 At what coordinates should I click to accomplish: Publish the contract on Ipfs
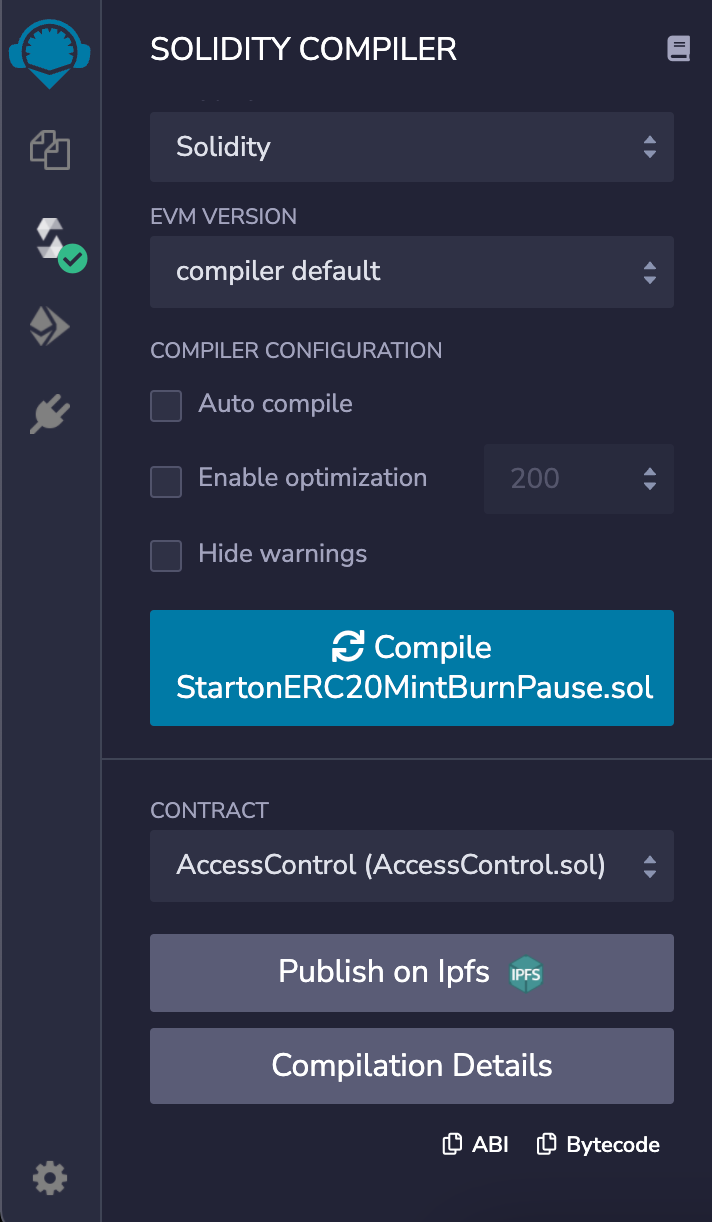[x=411, y=972]
